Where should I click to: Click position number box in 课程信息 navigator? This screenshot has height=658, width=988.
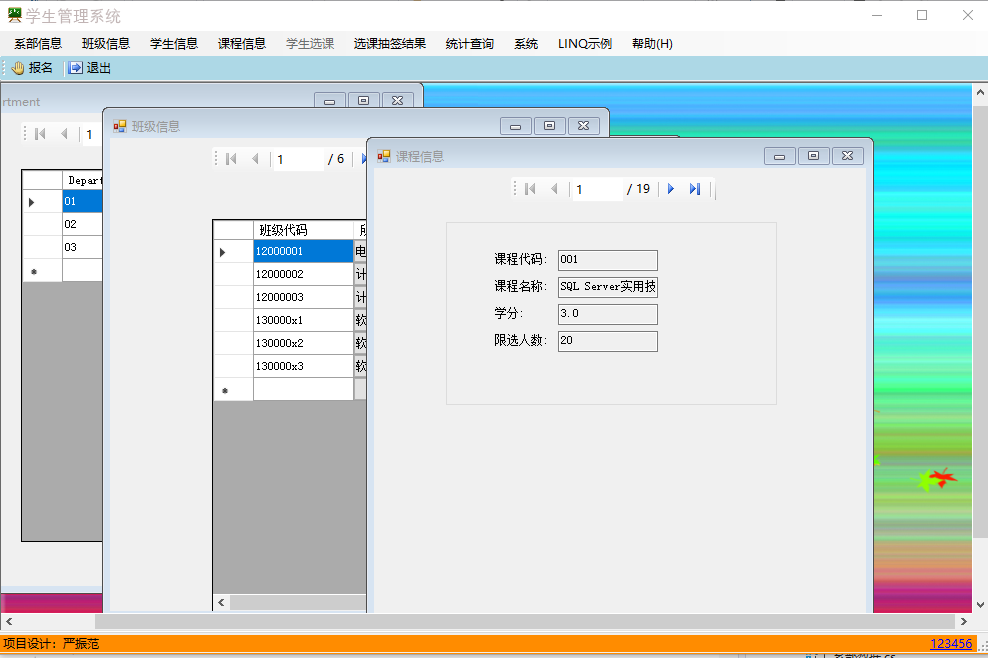[x=597, y=189]
